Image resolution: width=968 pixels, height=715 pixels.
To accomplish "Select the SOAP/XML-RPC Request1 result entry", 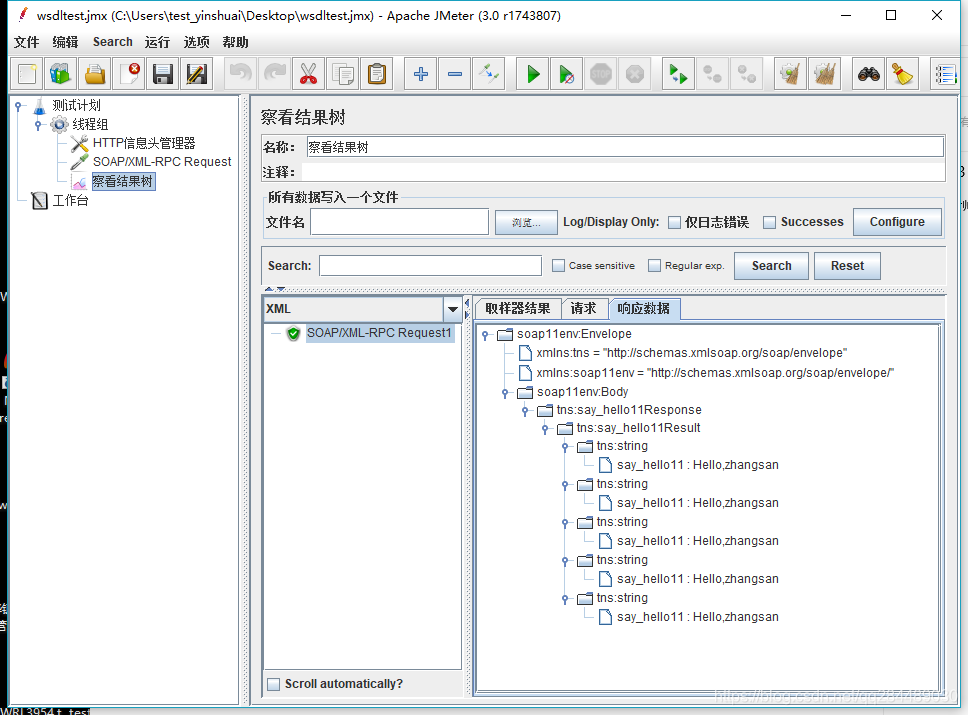I will pyautogui.click(x=380, y=333).
